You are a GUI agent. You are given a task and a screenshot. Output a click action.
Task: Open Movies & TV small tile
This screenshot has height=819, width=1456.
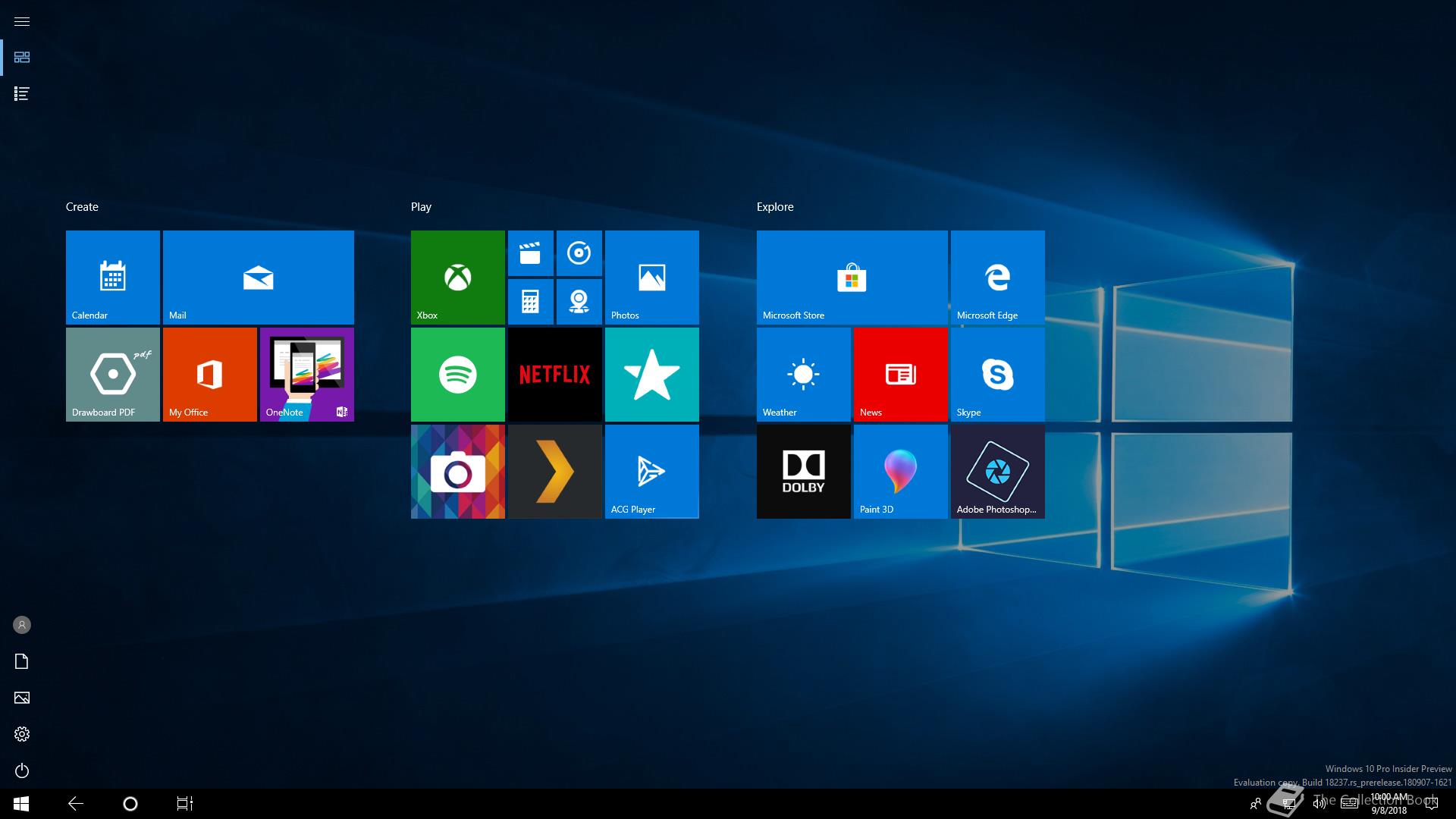tap(531, 253)
